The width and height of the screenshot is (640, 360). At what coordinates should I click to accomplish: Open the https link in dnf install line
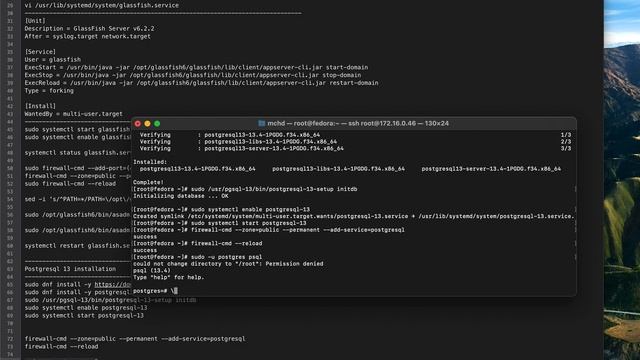113,284
